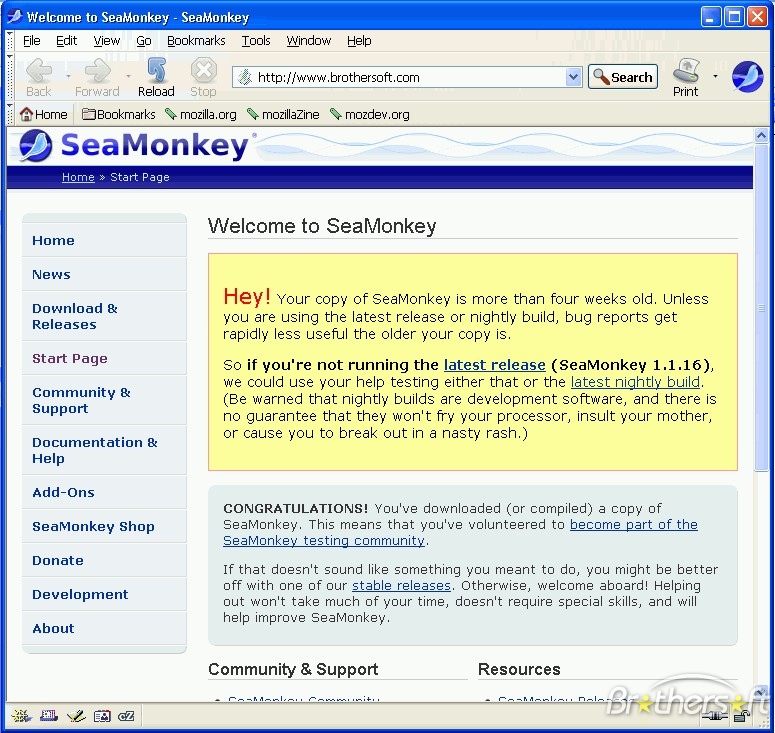Screen dimensions: 775x733
Task: Open the Help menu
Action: pos(359,41)
